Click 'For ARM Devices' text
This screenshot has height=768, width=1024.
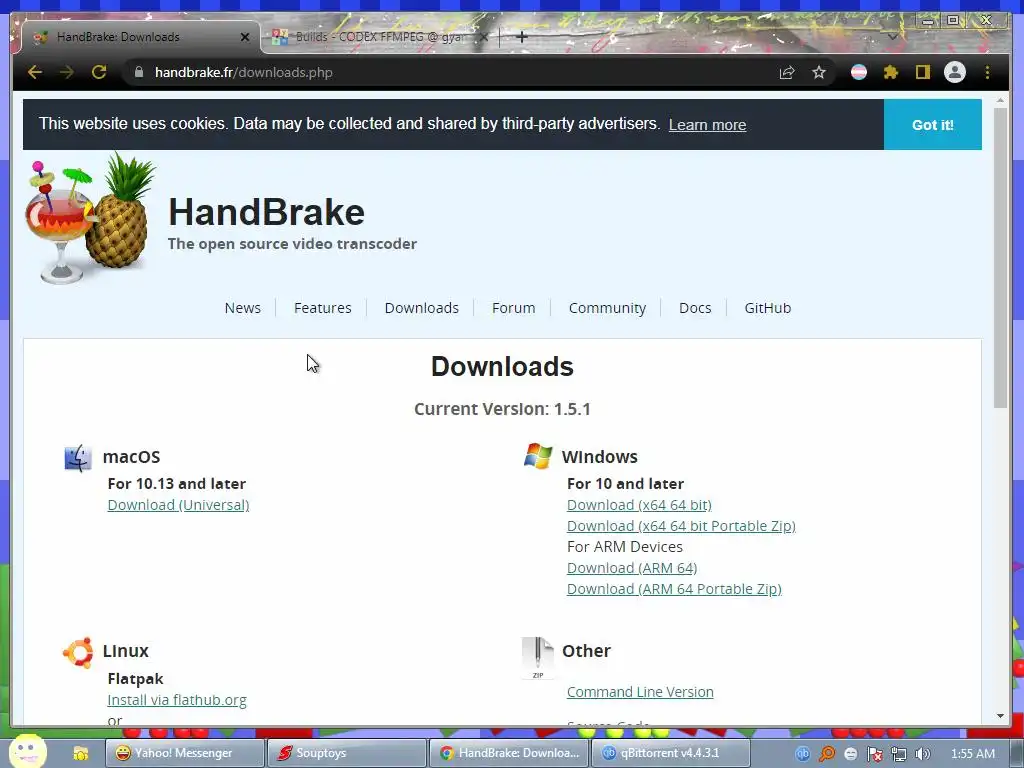(624, 547)
